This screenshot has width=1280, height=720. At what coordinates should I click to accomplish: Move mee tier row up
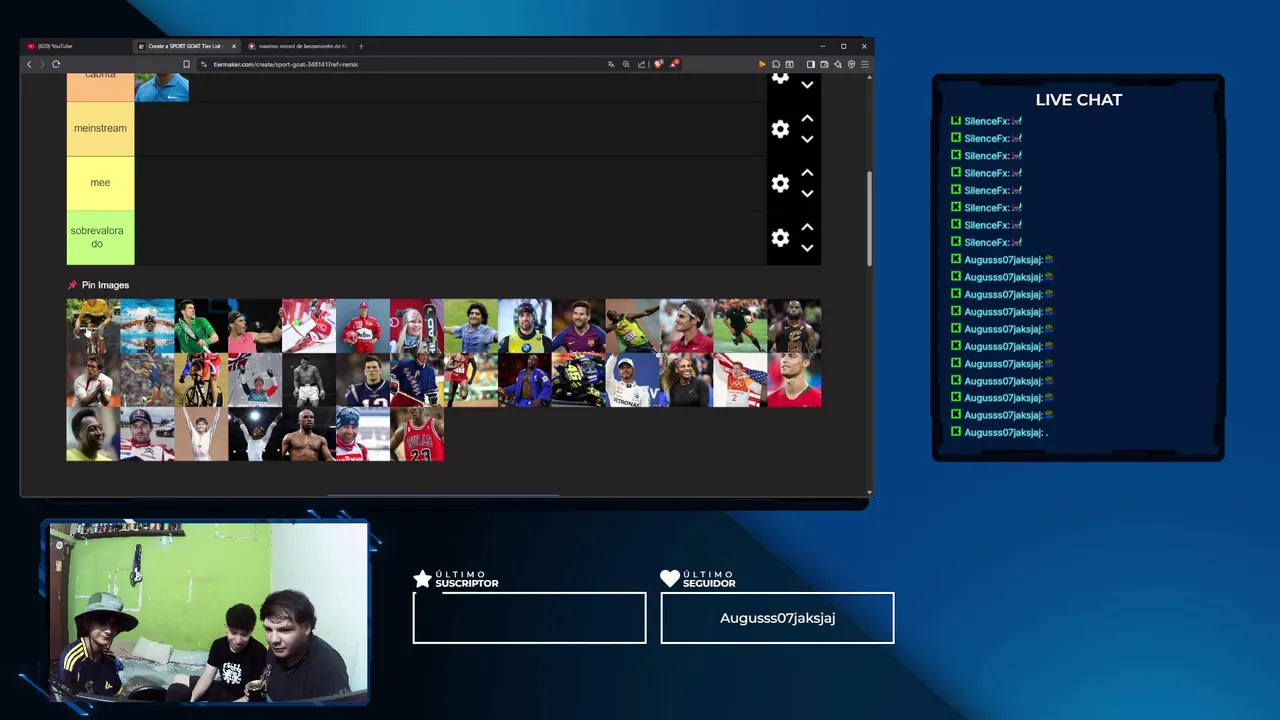pyautogui.click(x=807, y=173)
